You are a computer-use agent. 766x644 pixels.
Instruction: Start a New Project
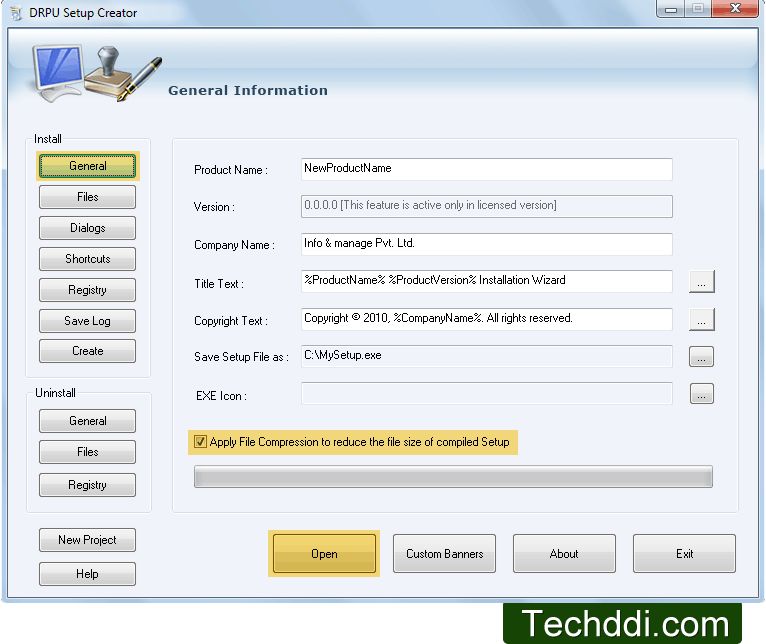[87, 540]
